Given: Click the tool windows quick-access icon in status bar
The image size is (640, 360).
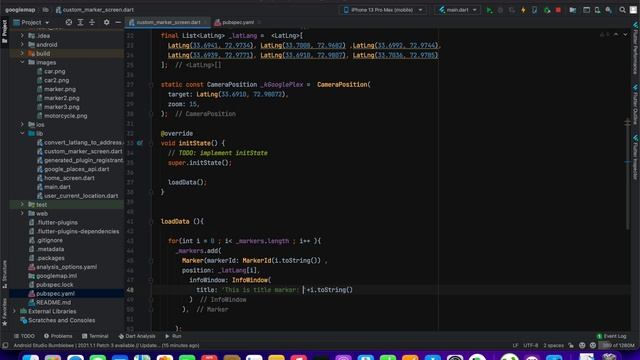Looking at the screenshot, I should 5,346.
